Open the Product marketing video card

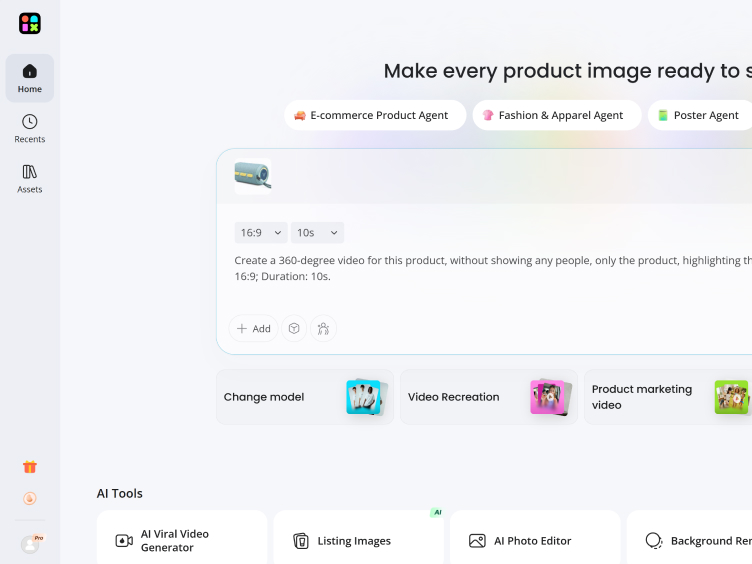tap(668, 397)
